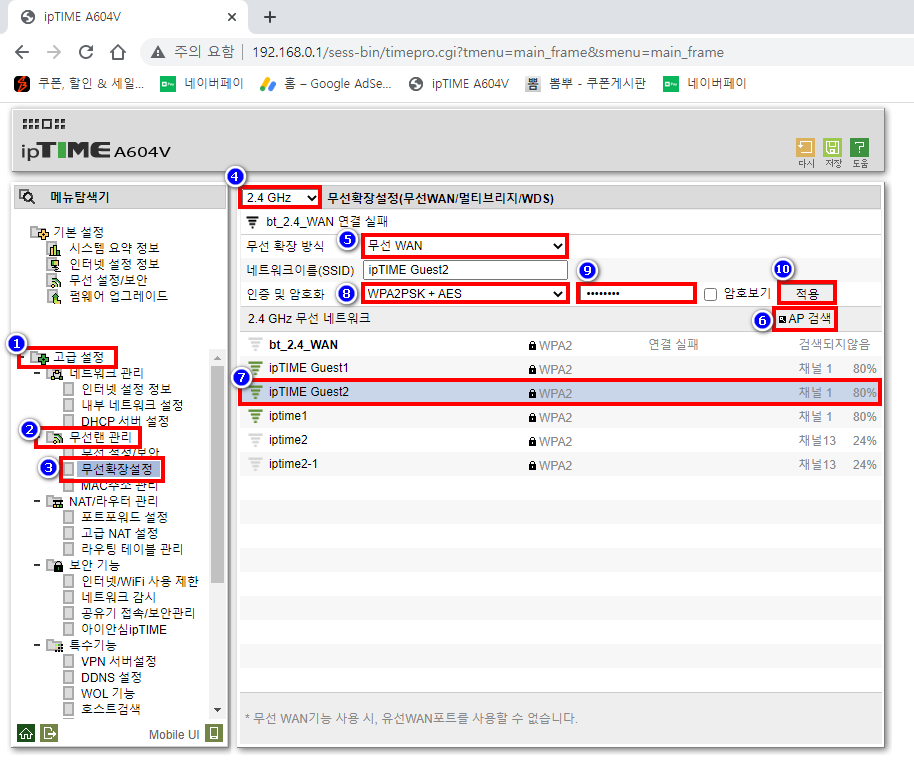The image size is (914, 778).
Task: Open the Google AdSense bookmark
Action: pos(325,84)
